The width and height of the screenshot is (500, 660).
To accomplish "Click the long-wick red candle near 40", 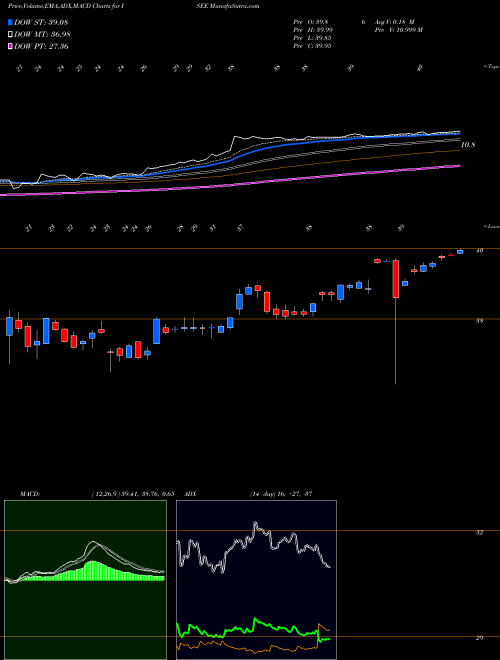I will click(396, 279).
